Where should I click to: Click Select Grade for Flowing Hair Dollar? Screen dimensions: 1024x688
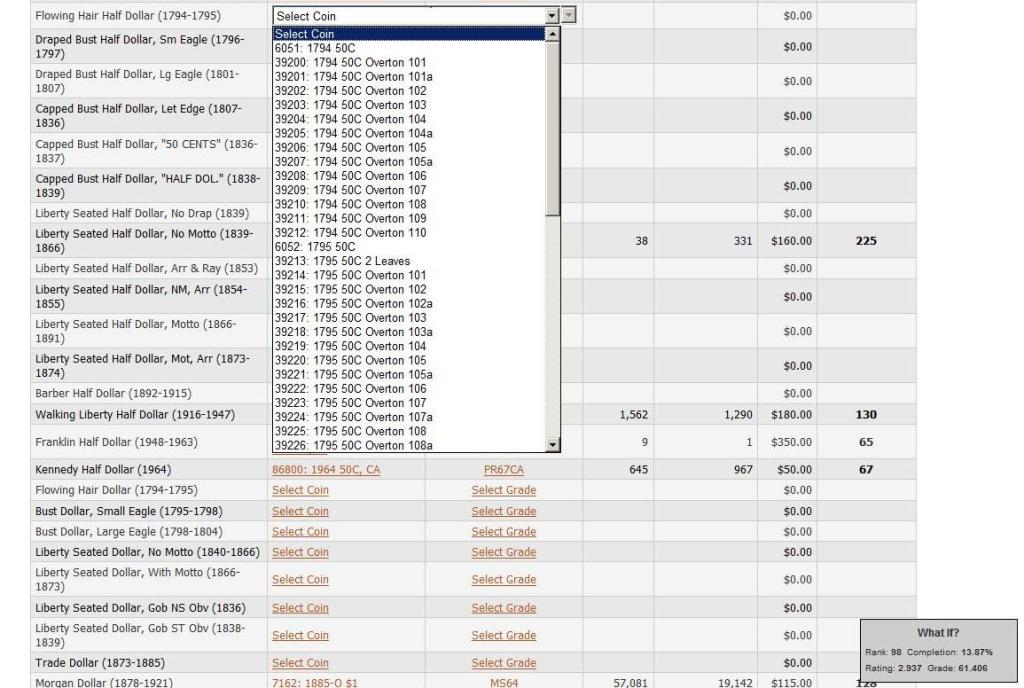(x=503, y=490)
